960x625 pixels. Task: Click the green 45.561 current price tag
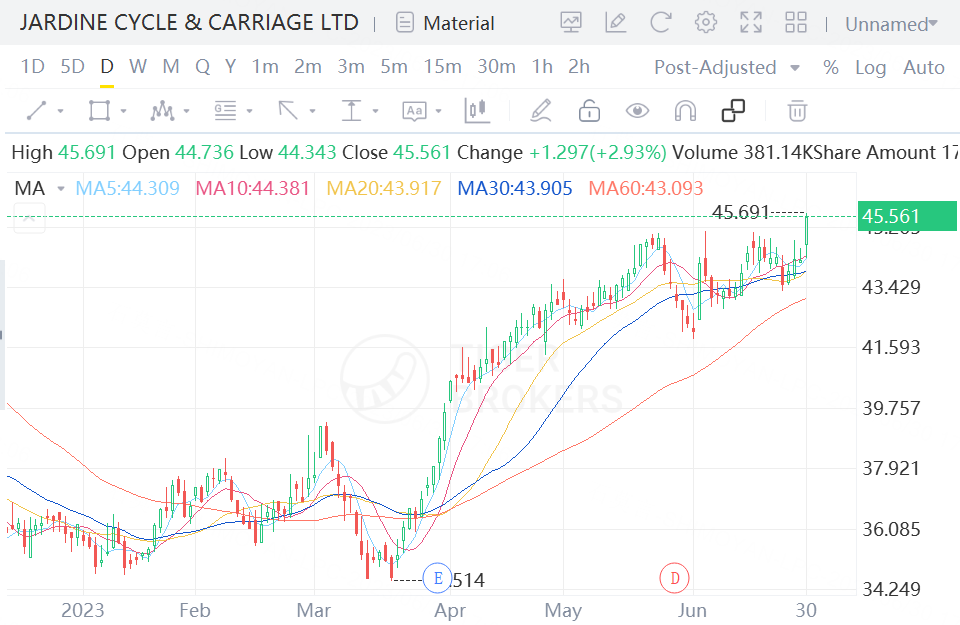[x=907, y=216]
